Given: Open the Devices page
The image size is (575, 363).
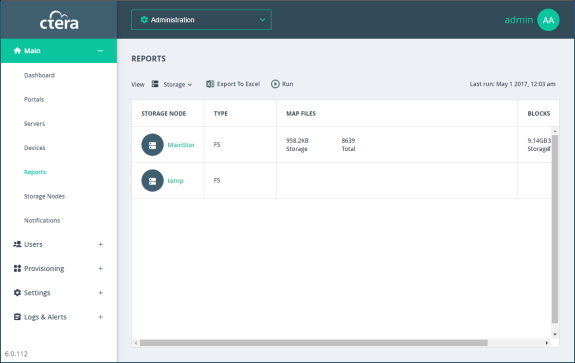Looking at the screenshot, I should (x=34, y=148).
